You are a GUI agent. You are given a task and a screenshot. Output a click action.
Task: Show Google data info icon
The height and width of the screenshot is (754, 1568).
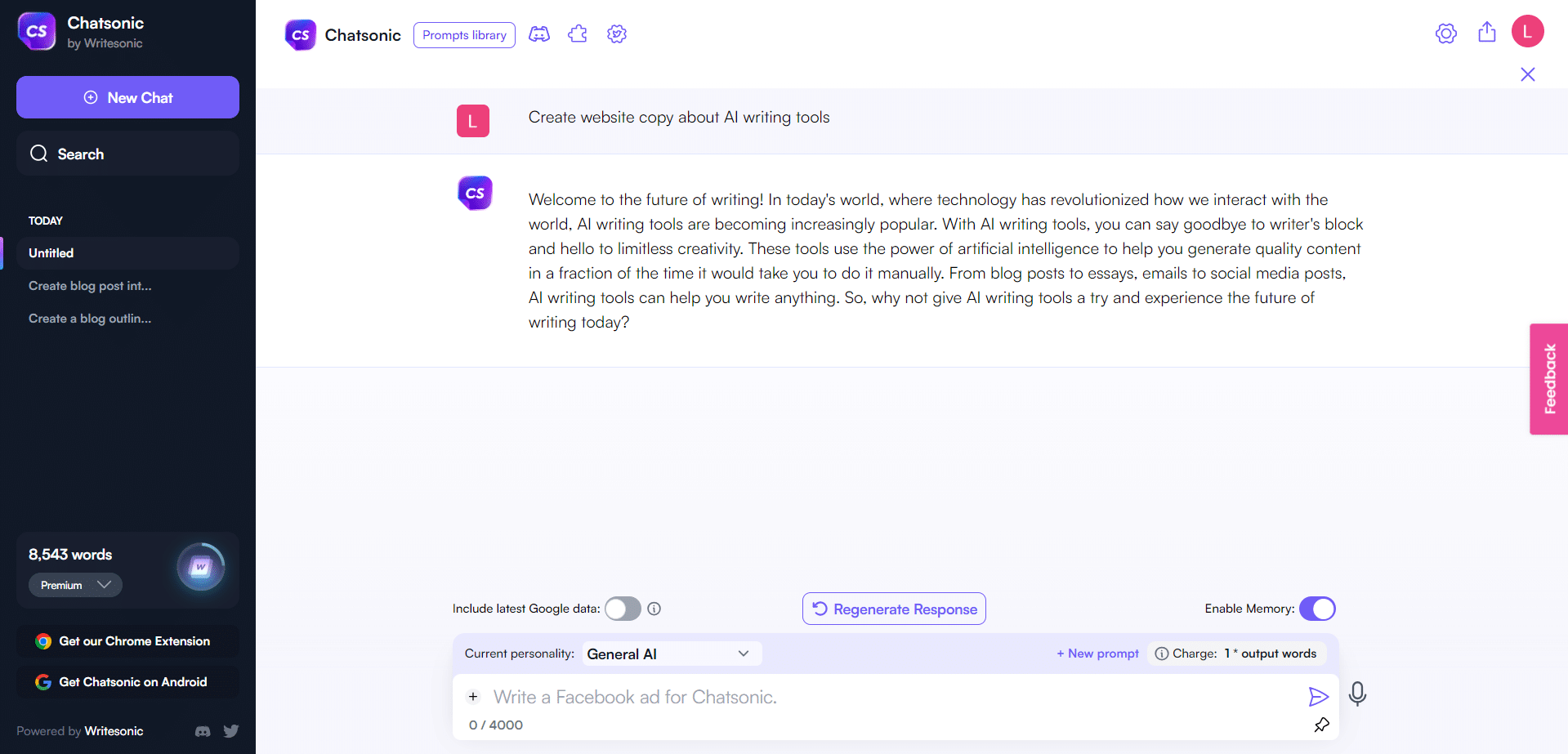point(654,609)
